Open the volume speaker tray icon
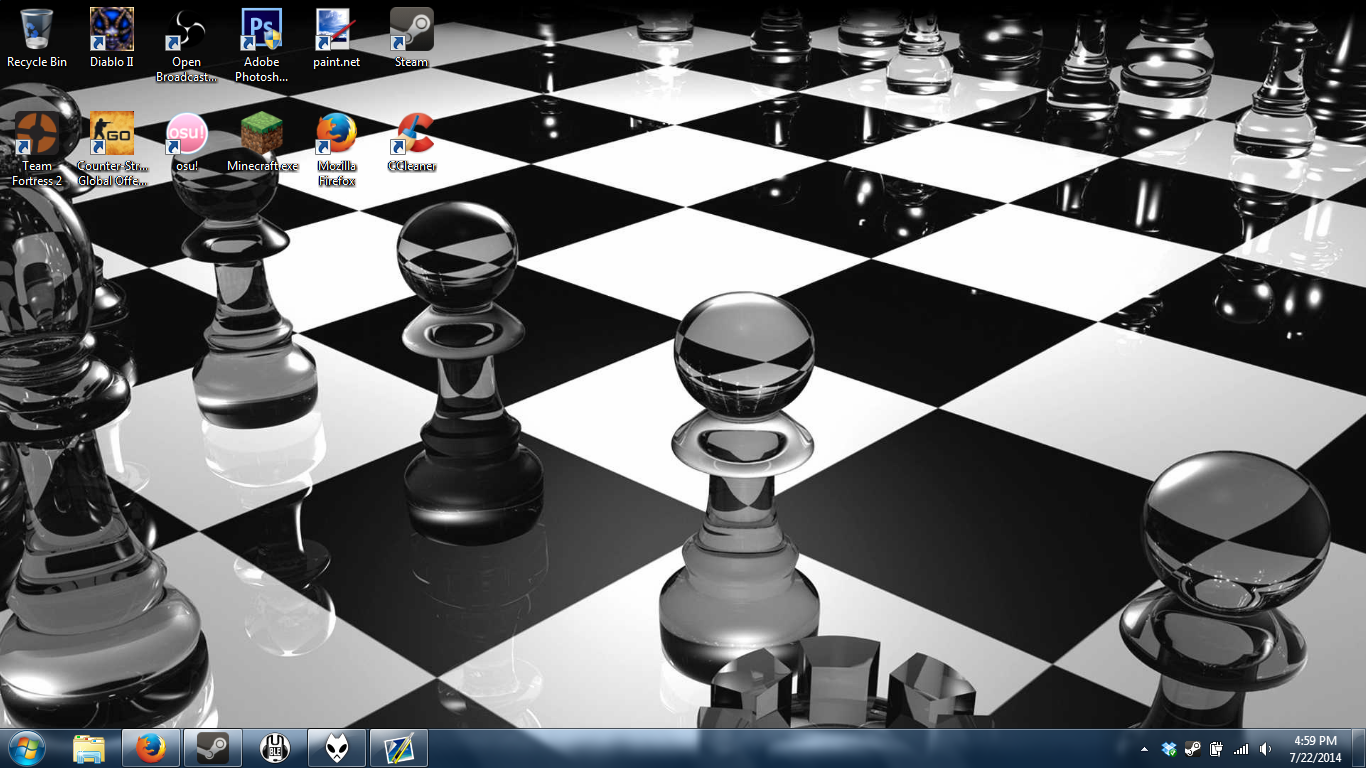Viewport: 1366px width, 768px height. tap(1266, 749)
